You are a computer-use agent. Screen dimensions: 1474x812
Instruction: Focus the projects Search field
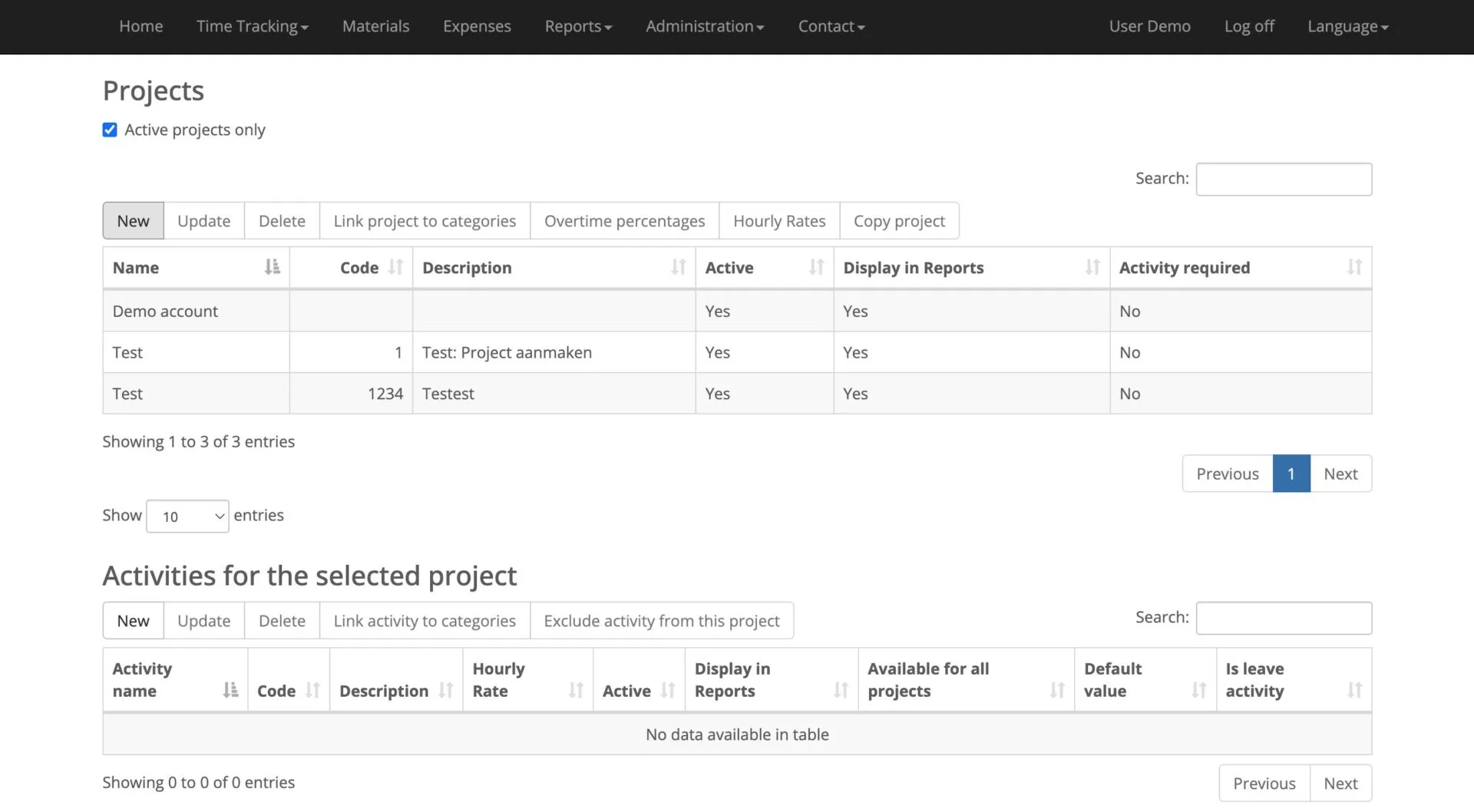click(x=1283, y=180)
